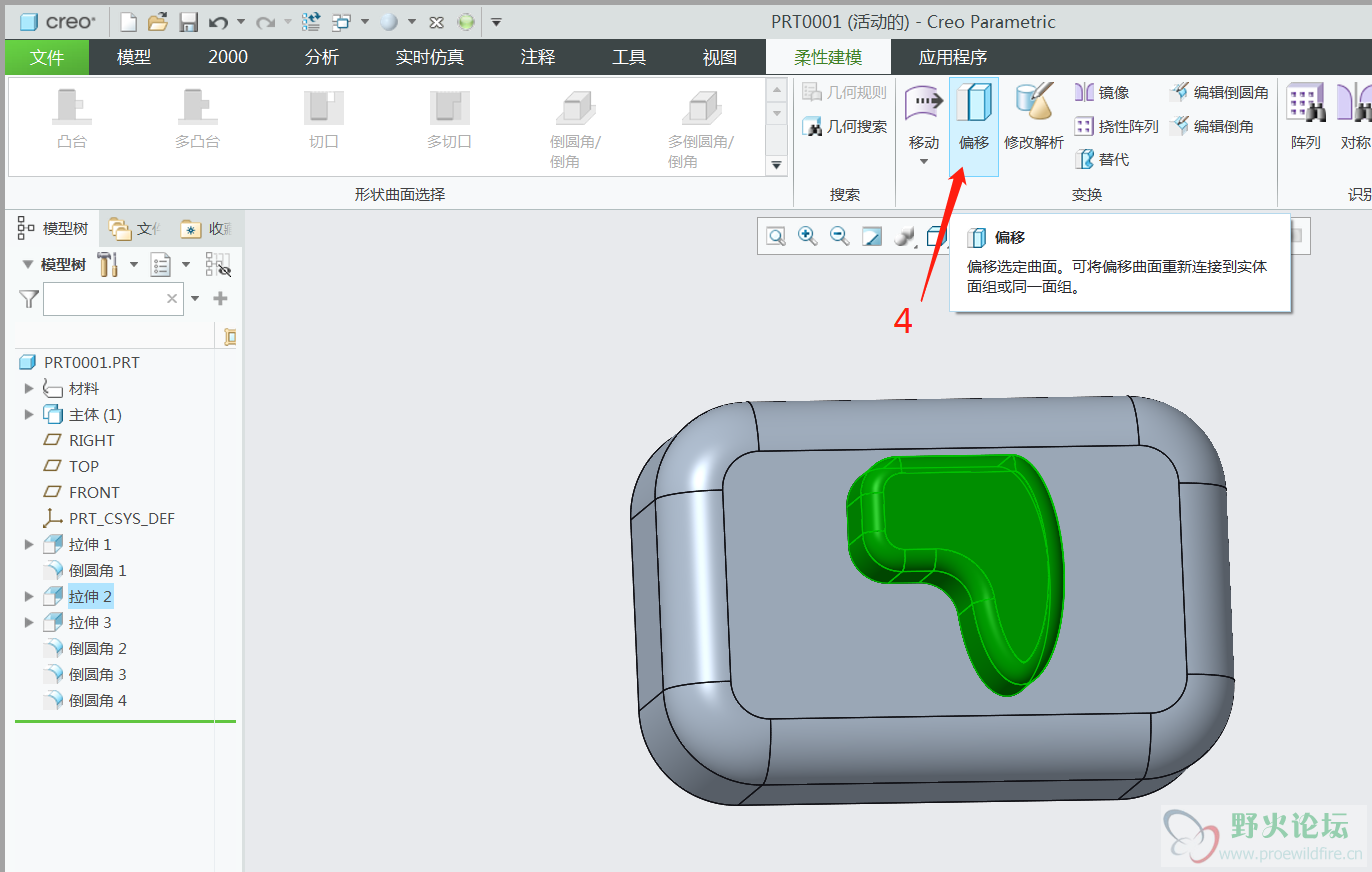Viewport: 1372px width, 872px height.
Task: Redo the undone action
Action: click(x=265, y=21)
